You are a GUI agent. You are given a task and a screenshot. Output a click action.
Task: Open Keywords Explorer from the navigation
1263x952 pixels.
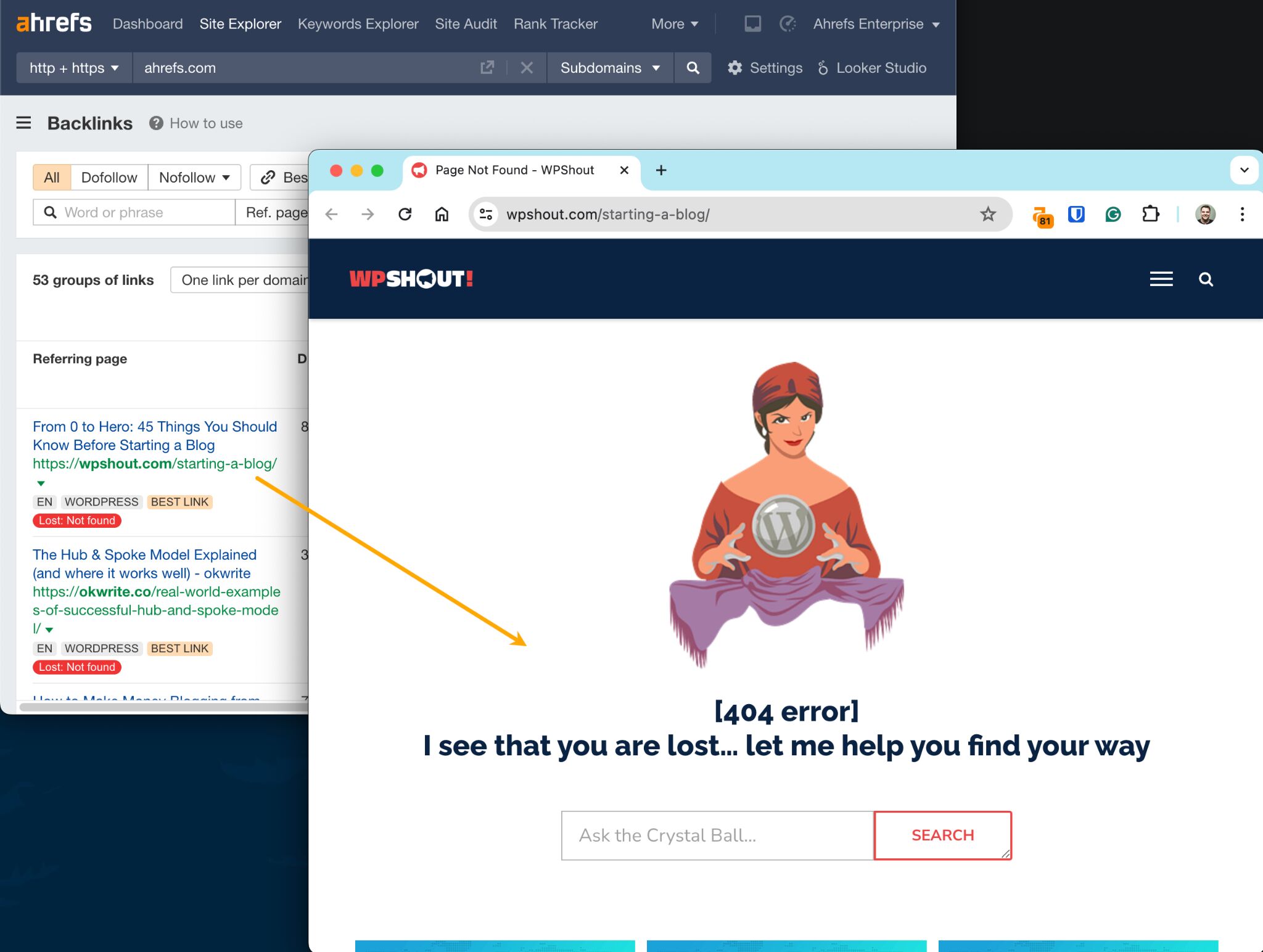pos(358,24)
